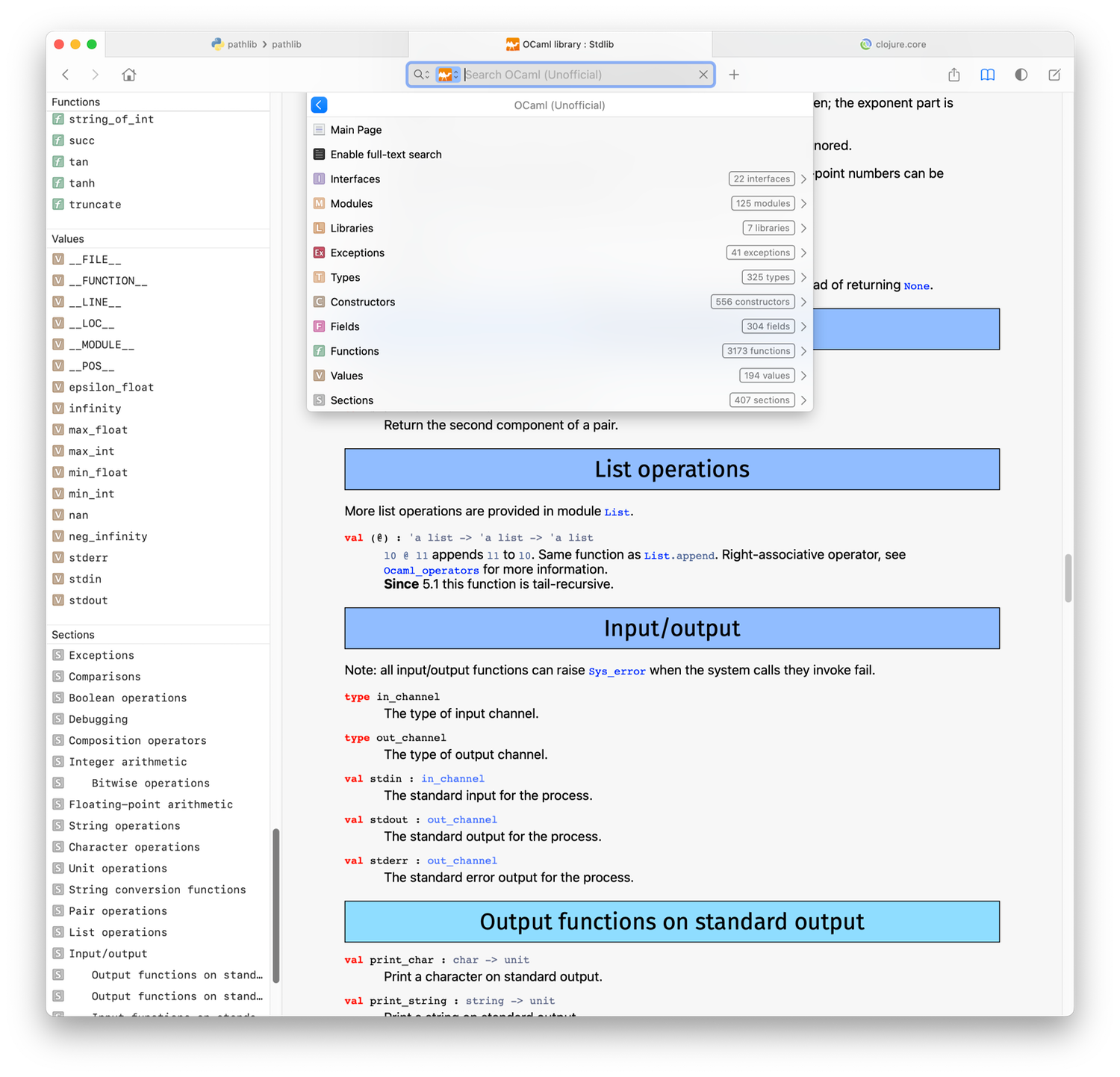This screenshot has height=1077, width=1120.
Task: Jump to Bitwise operations section
Action: pyautogui.click(x=150, y=783)
